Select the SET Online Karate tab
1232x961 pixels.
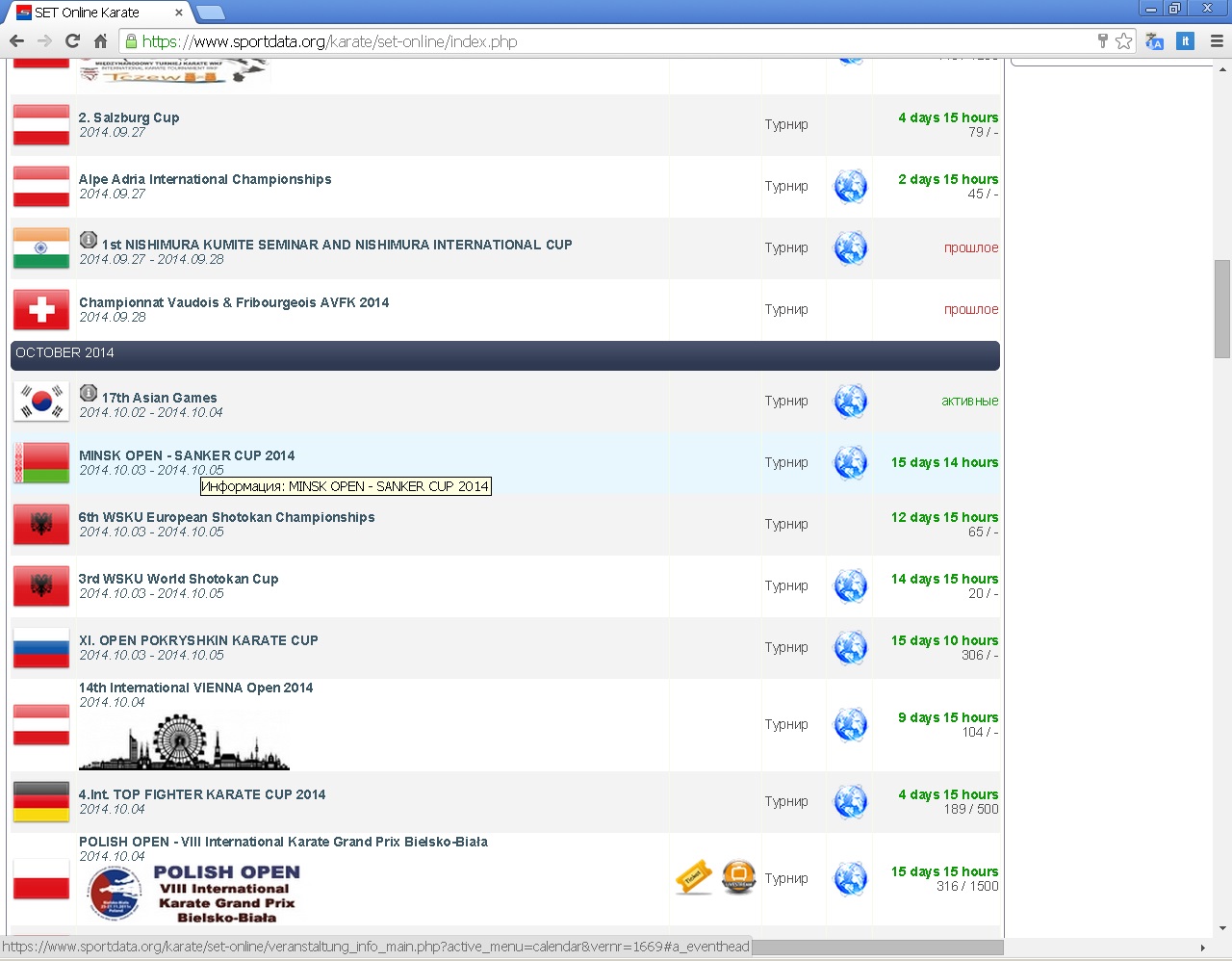point(93,13)
